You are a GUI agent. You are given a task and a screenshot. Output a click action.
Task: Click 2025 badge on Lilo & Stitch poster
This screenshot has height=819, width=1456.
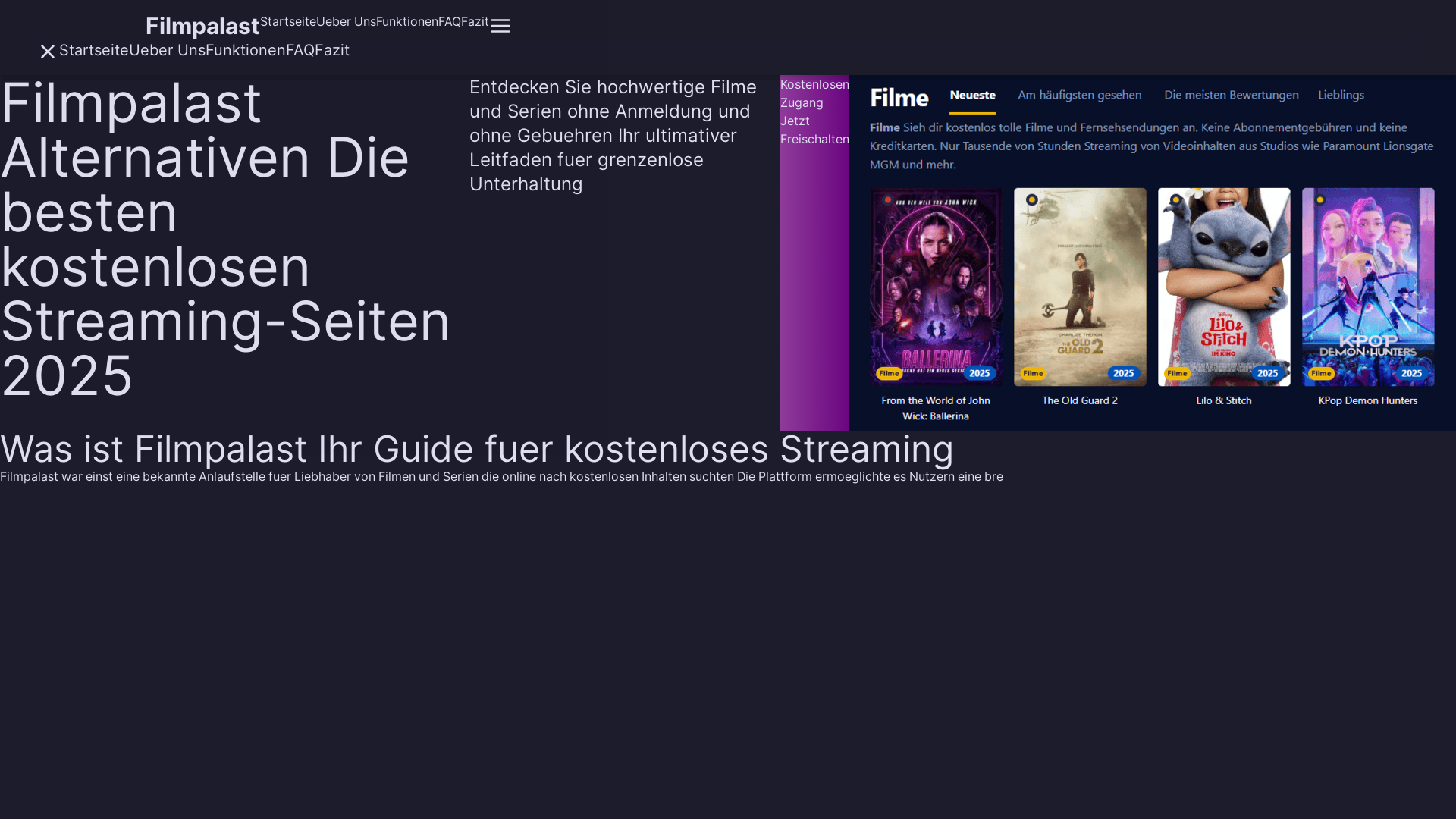click(x=1268, y=373)
